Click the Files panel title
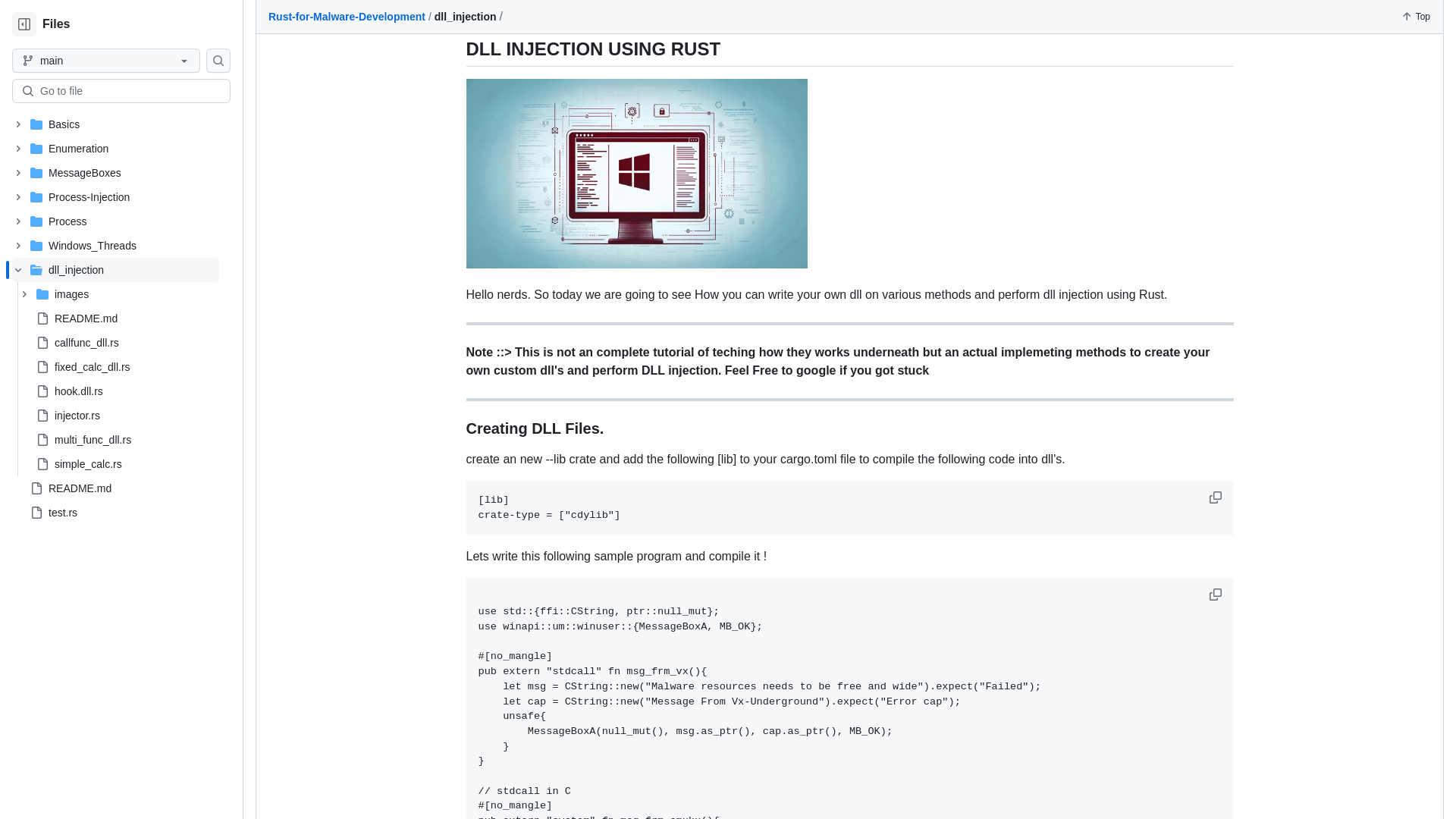1456x819 pixels. coord(56,24)
